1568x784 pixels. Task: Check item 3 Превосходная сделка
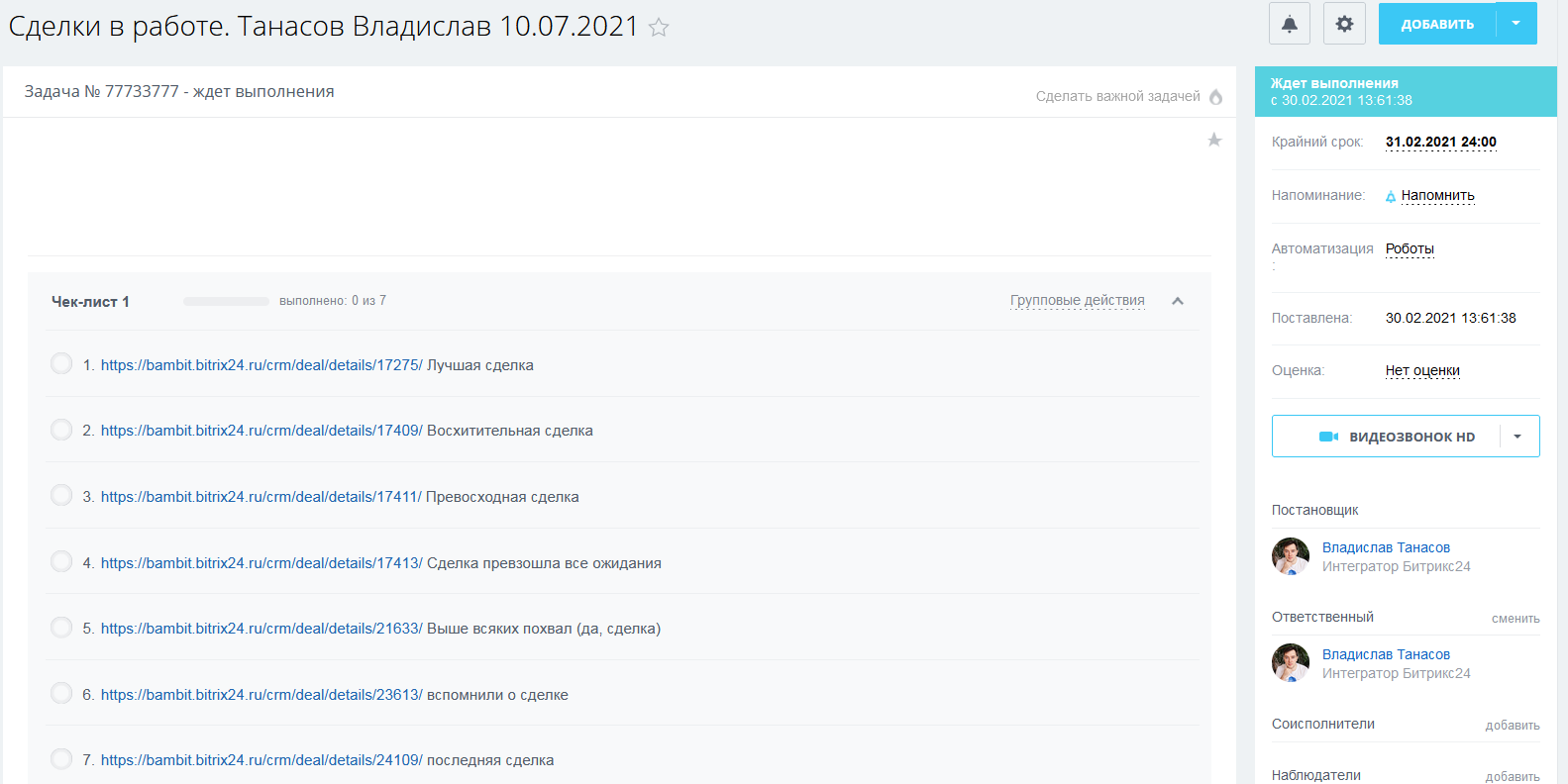pos(61,495)
